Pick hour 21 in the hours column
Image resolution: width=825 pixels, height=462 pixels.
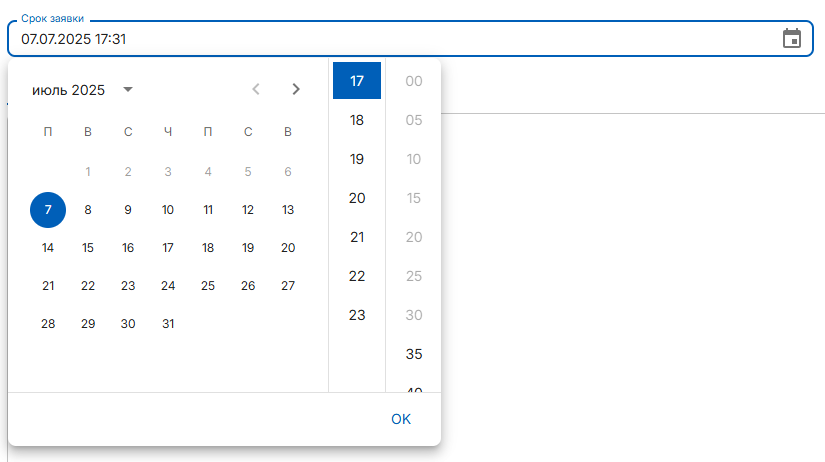(x=357, y=237)
